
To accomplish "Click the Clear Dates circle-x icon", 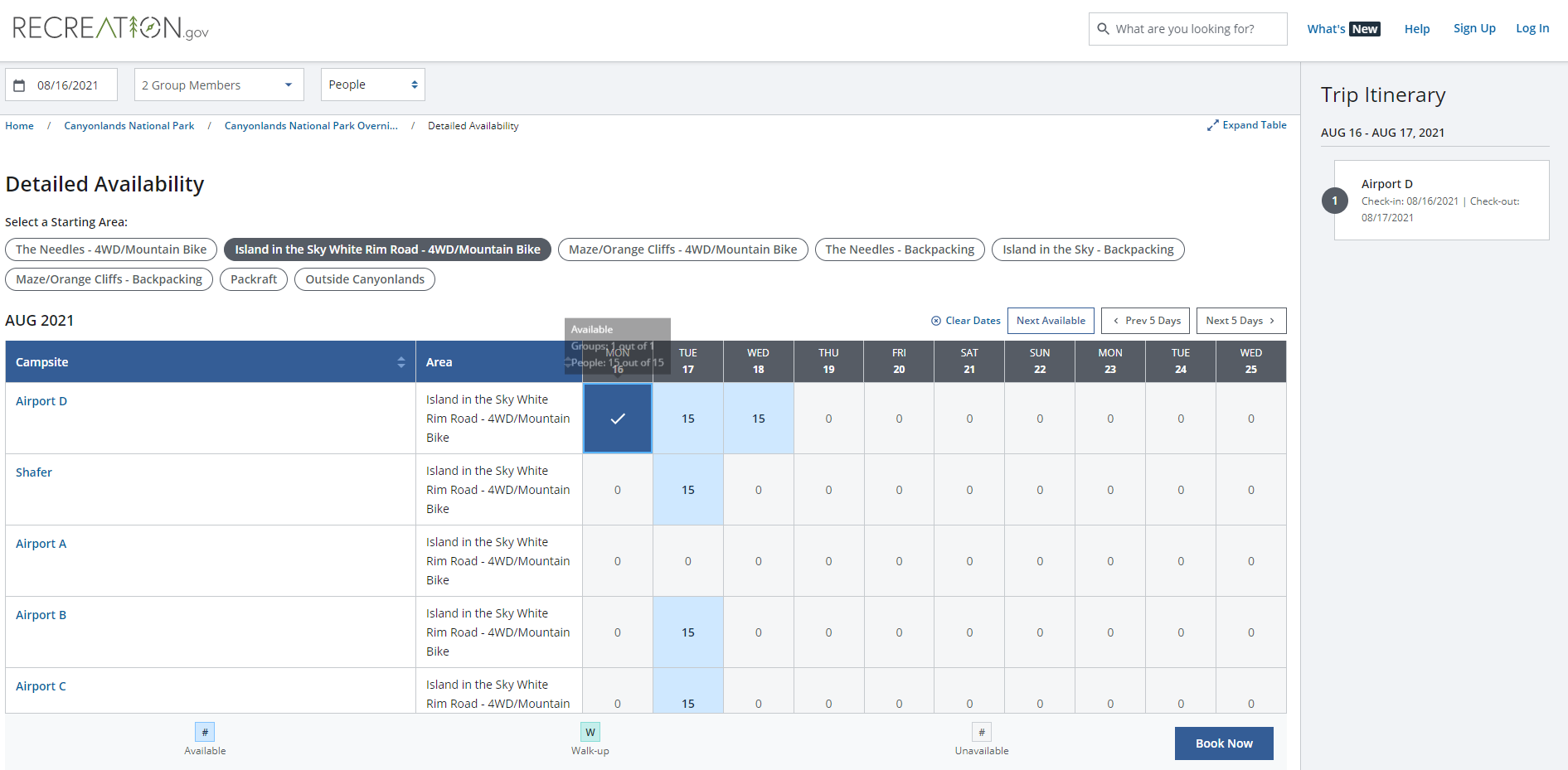I will (936, 321).
